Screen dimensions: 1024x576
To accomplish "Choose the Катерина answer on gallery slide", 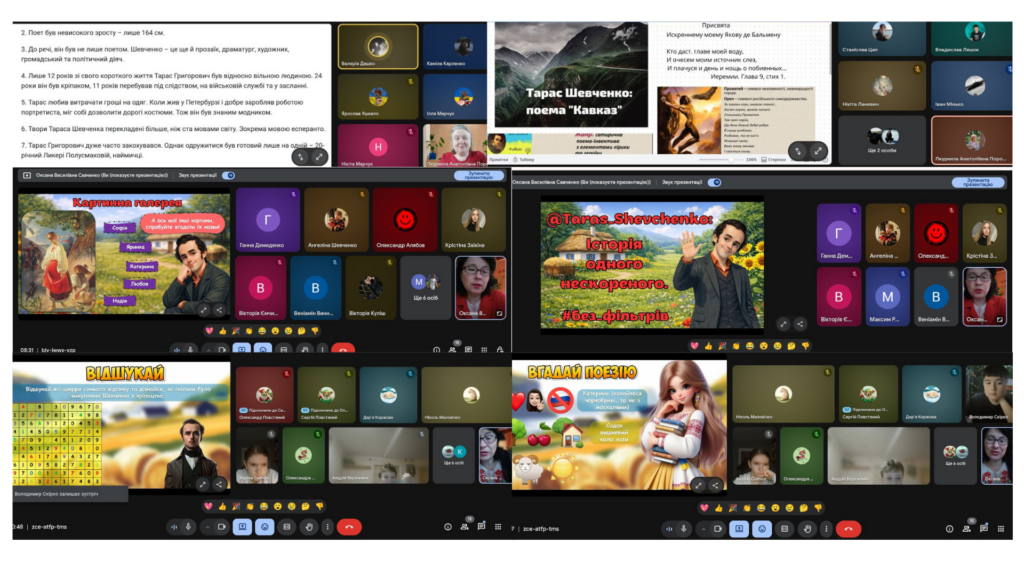I will 142,266.
